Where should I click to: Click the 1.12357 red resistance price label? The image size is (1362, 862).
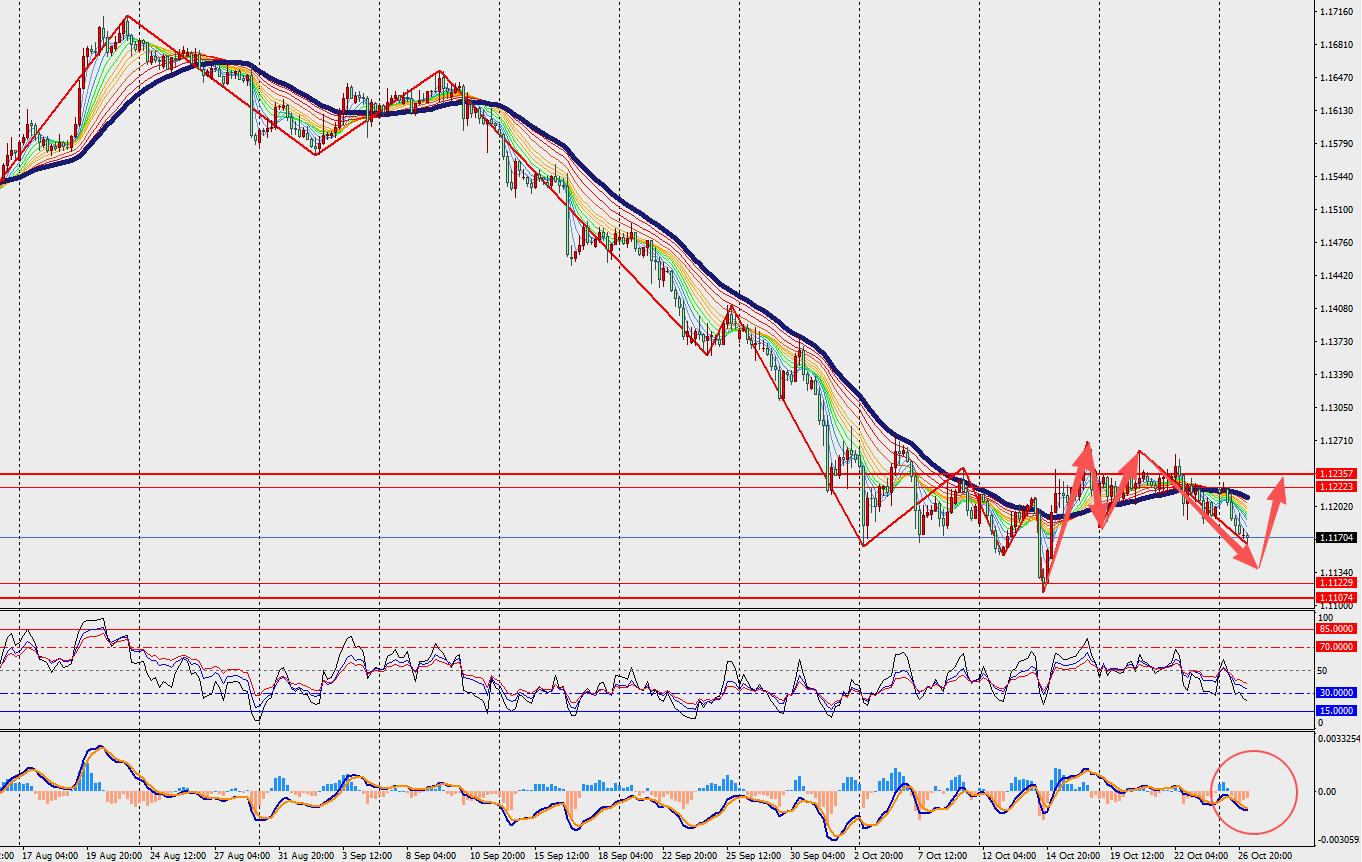tap(1337, 474)
